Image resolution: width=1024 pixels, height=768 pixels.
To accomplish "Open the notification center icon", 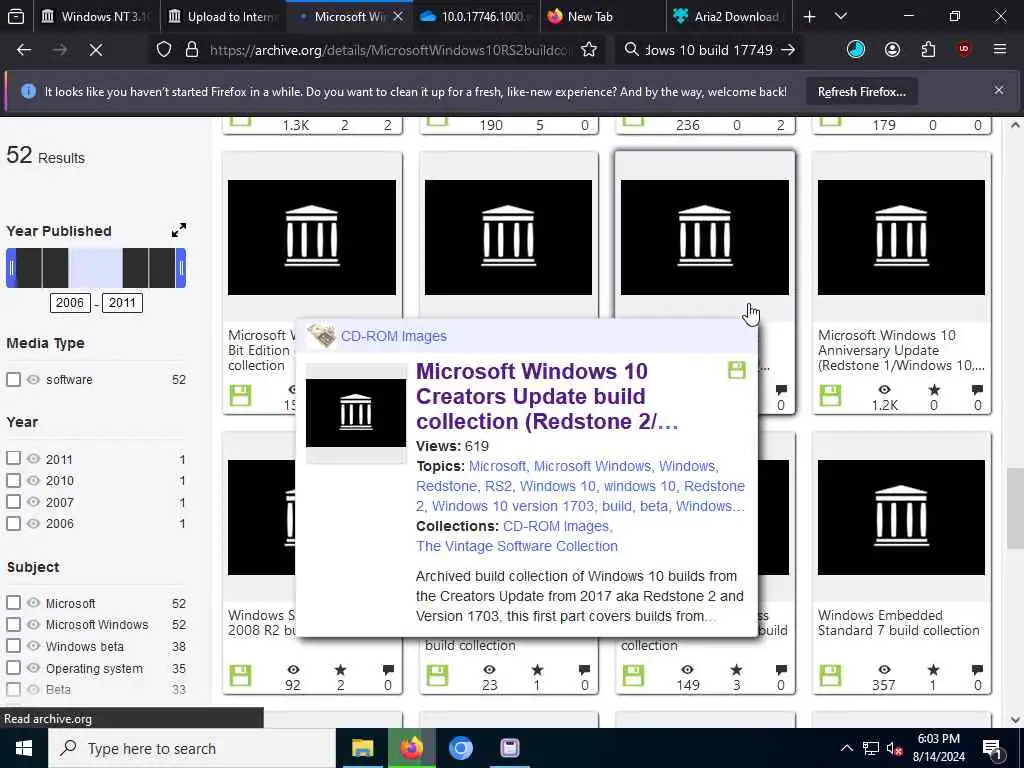I will click(992, 748).
